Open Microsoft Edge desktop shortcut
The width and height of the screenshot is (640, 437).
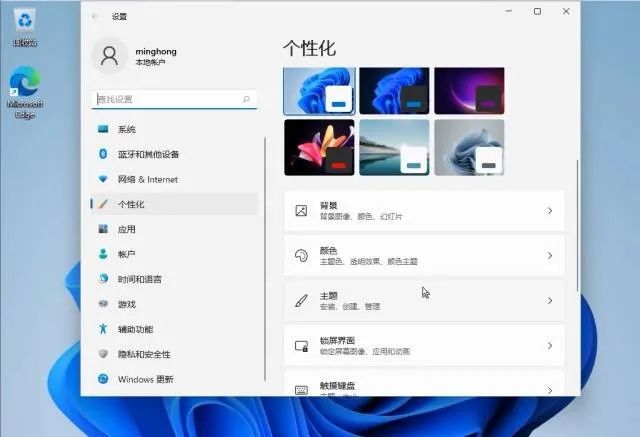click(x=25, y=93)
